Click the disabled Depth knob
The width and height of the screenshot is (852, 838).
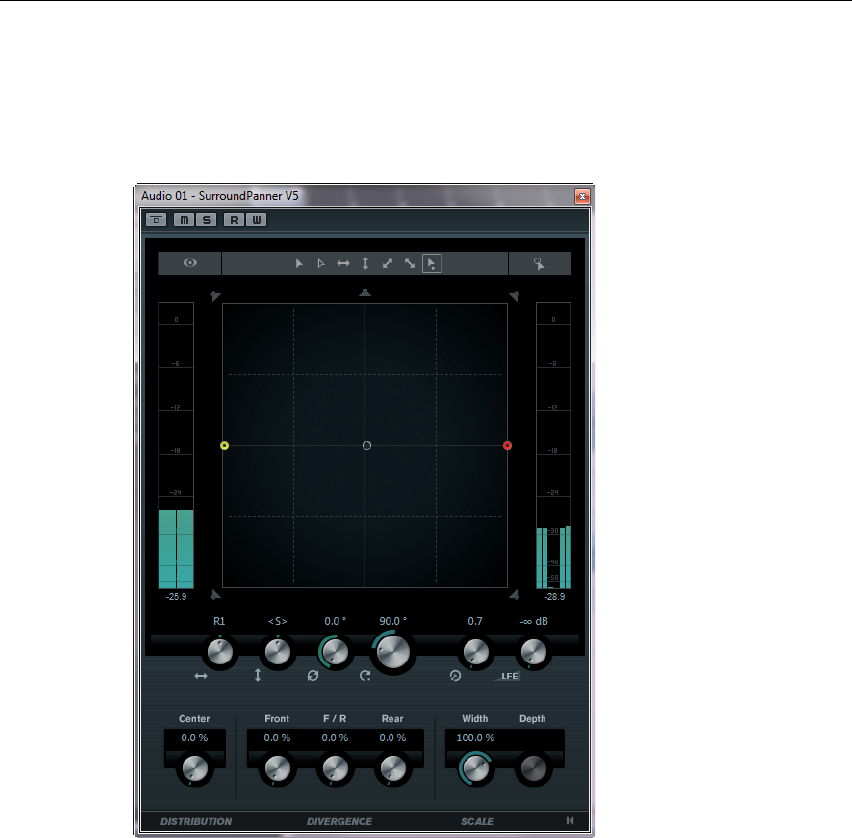[533, 768]
